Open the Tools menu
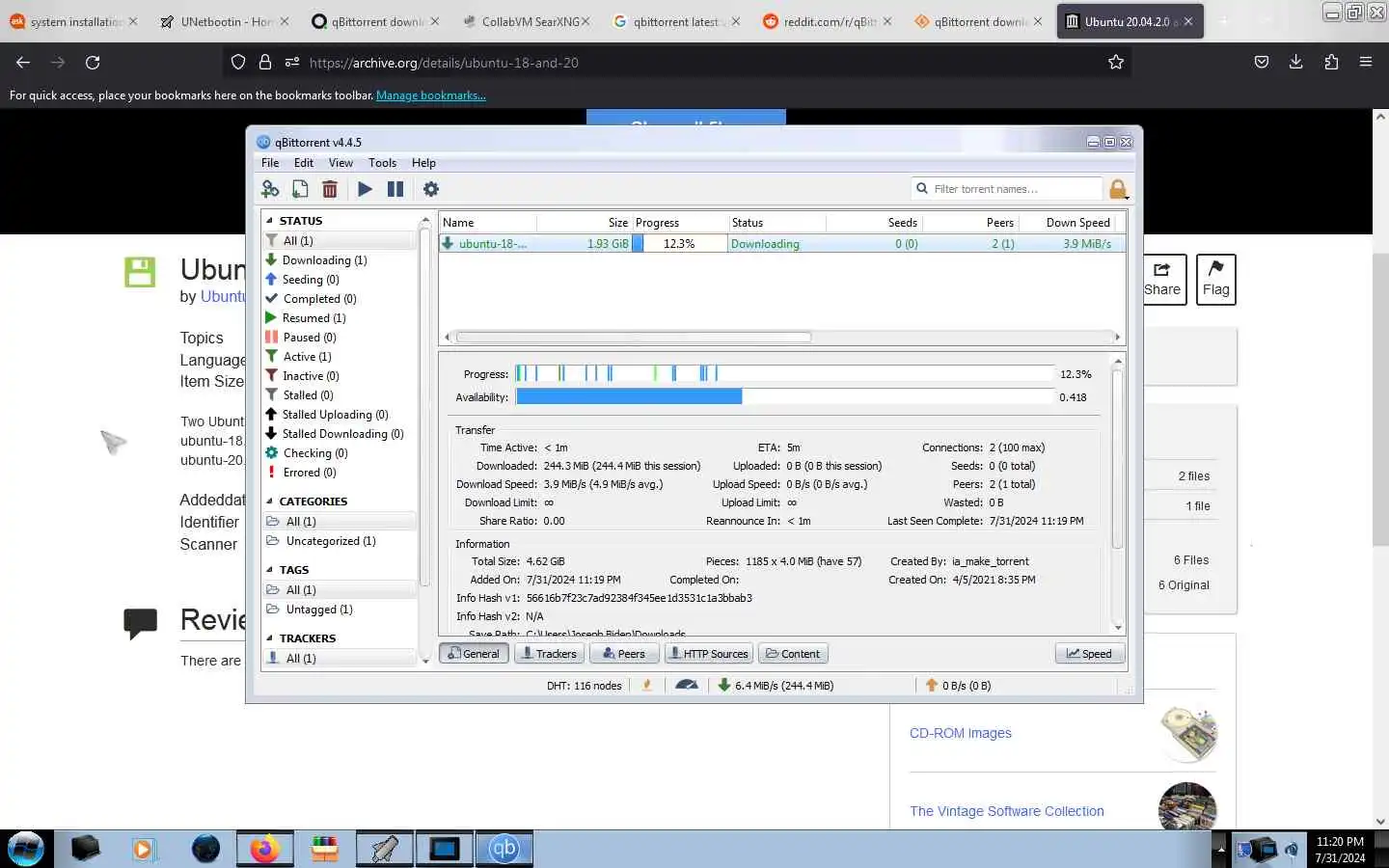The width and height of the screenshot is (1389, 868). coord(382,163)
